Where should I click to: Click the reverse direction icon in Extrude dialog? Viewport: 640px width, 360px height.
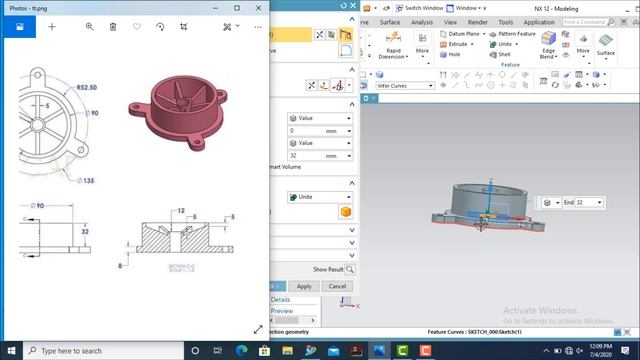[x=312, y=85]
